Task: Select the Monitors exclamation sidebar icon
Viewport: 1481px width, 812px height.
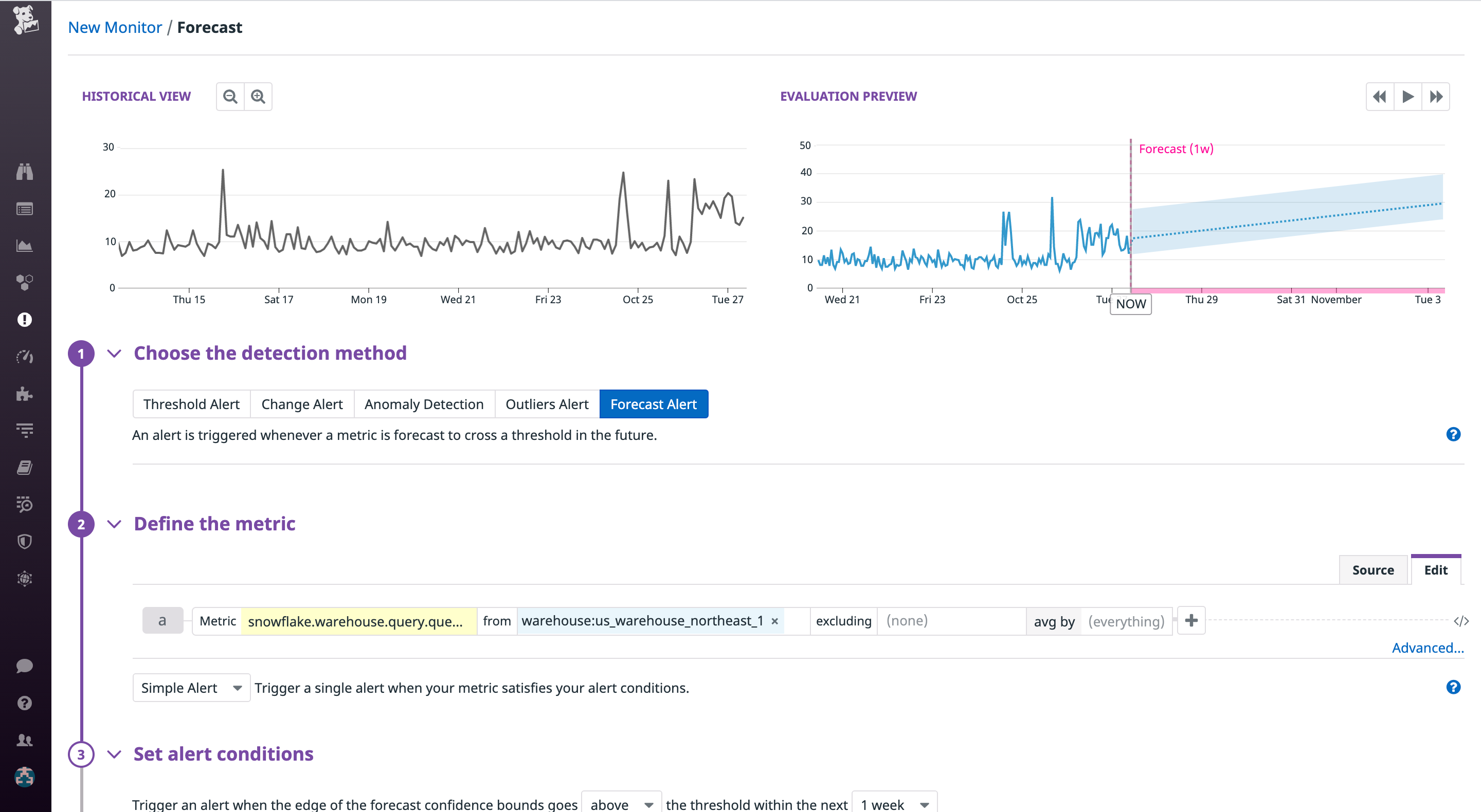Action: (25, 320)
